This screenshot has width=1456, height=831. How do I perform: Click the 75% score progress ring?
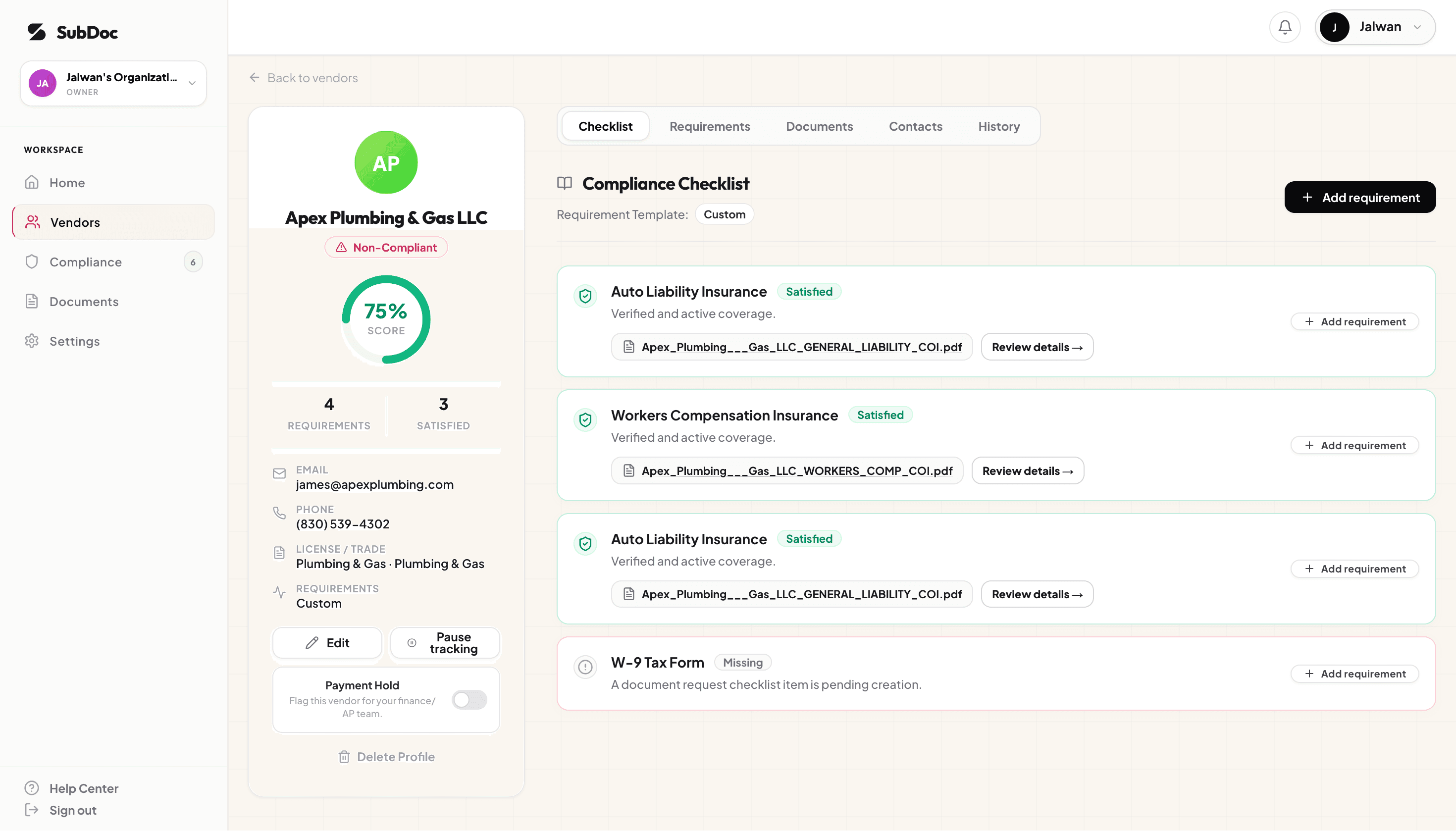pyautogui.click(x=386, y=319)
